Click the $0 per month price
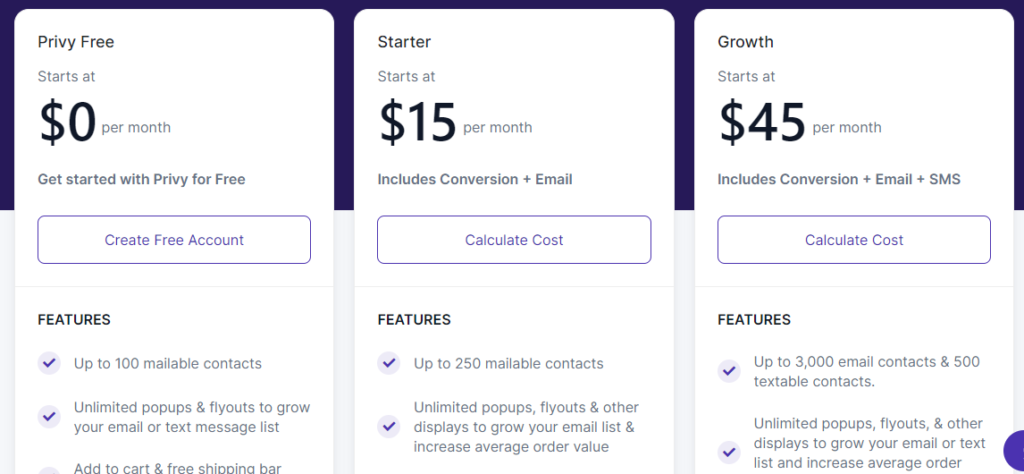The height and width of the screenshot is (474, 1024). (x=104, y=123)
